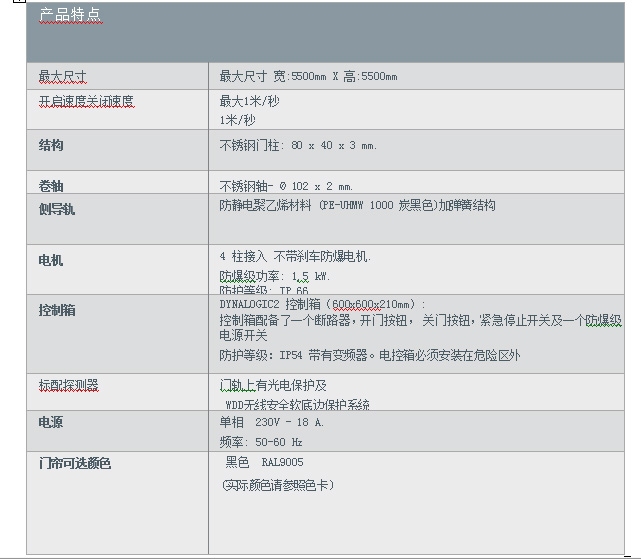
Task: Click the 单相 230V - 16 A text
Action: (271, 422)
